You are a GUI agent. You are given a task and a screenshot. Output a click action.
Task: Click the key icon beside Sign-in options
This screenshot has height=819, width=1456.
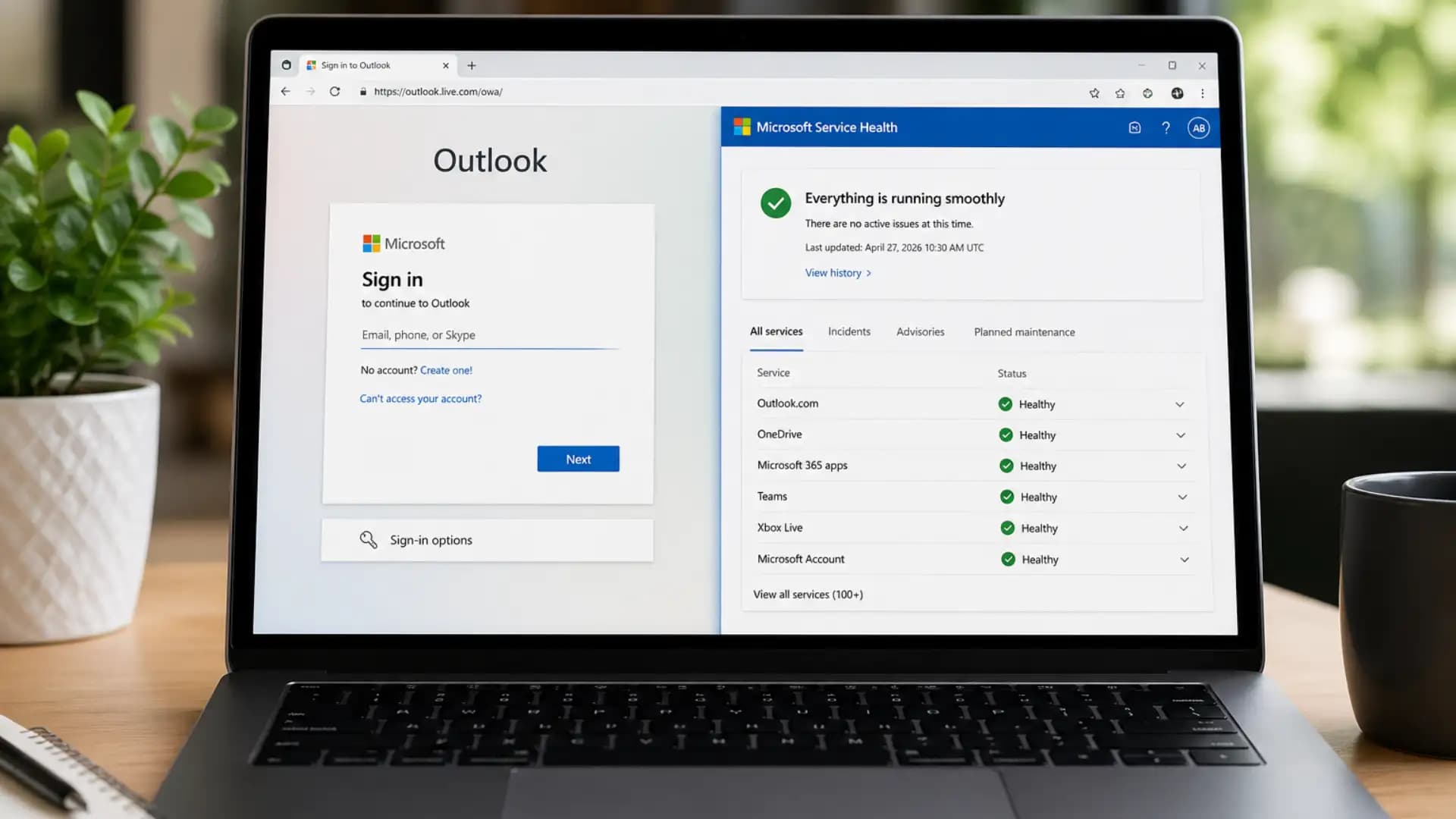(x=369, y=539)
